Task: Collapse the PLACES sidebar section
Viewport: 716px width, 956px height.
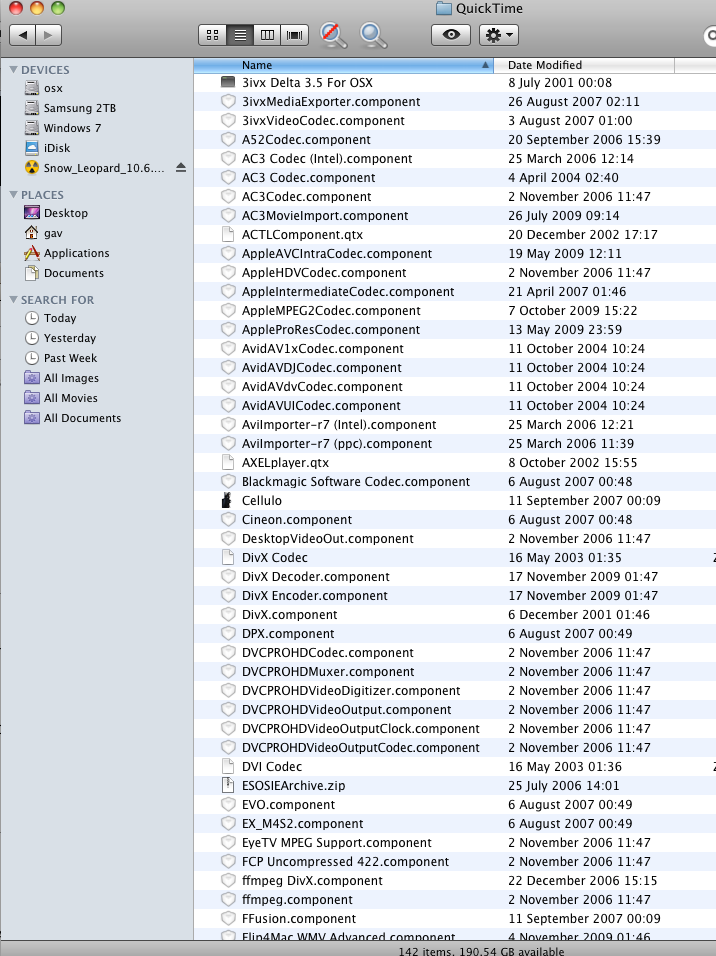Action: pyautogui.click(x=13, y=194)
